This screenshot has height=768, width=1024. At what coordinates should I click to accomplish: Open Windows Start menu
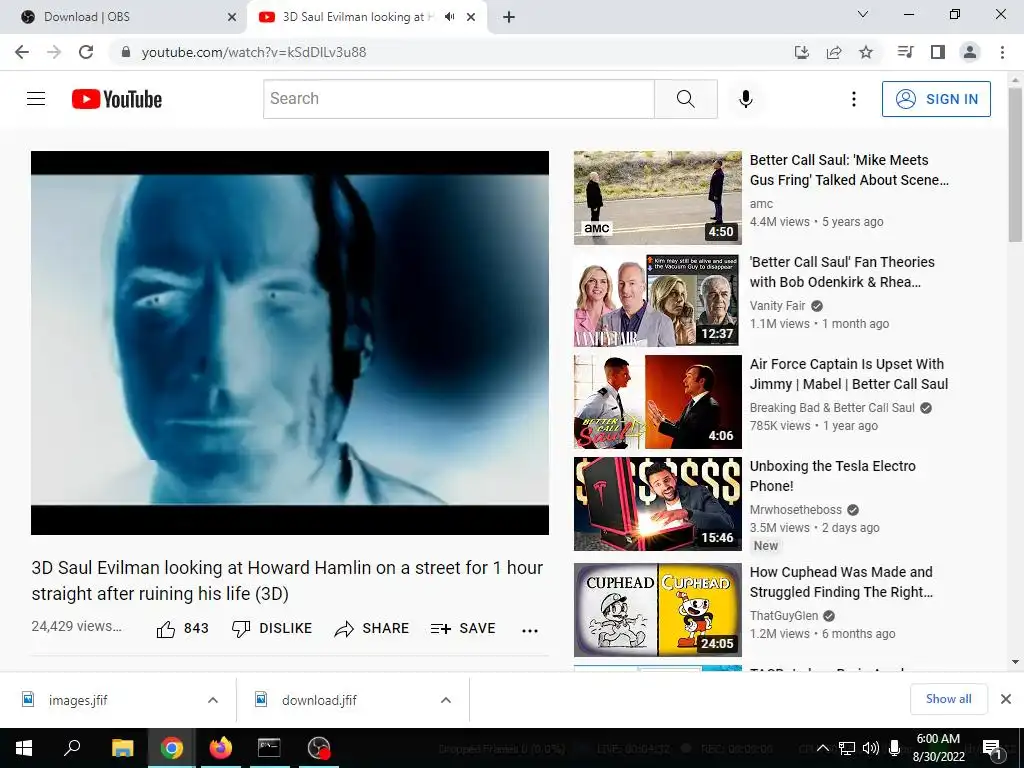coord(24,748)
